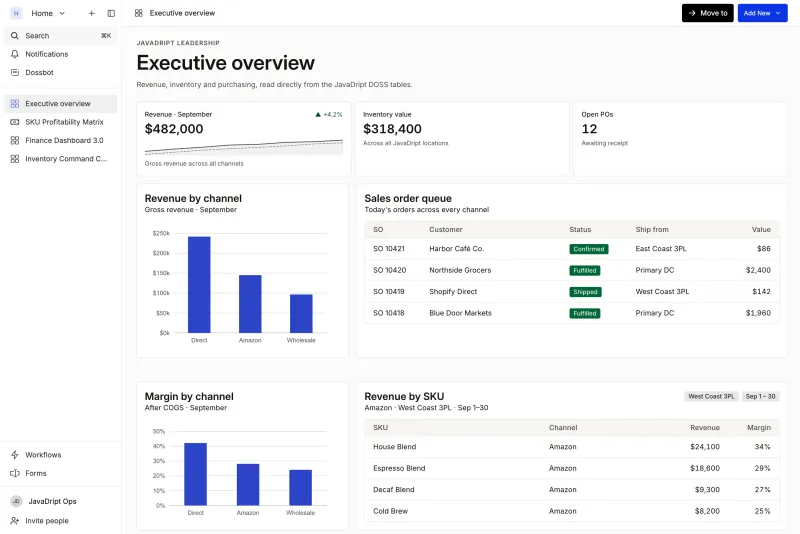800x534 pixels.
Task: Open Workflows in sidebar
Action: 61,455
